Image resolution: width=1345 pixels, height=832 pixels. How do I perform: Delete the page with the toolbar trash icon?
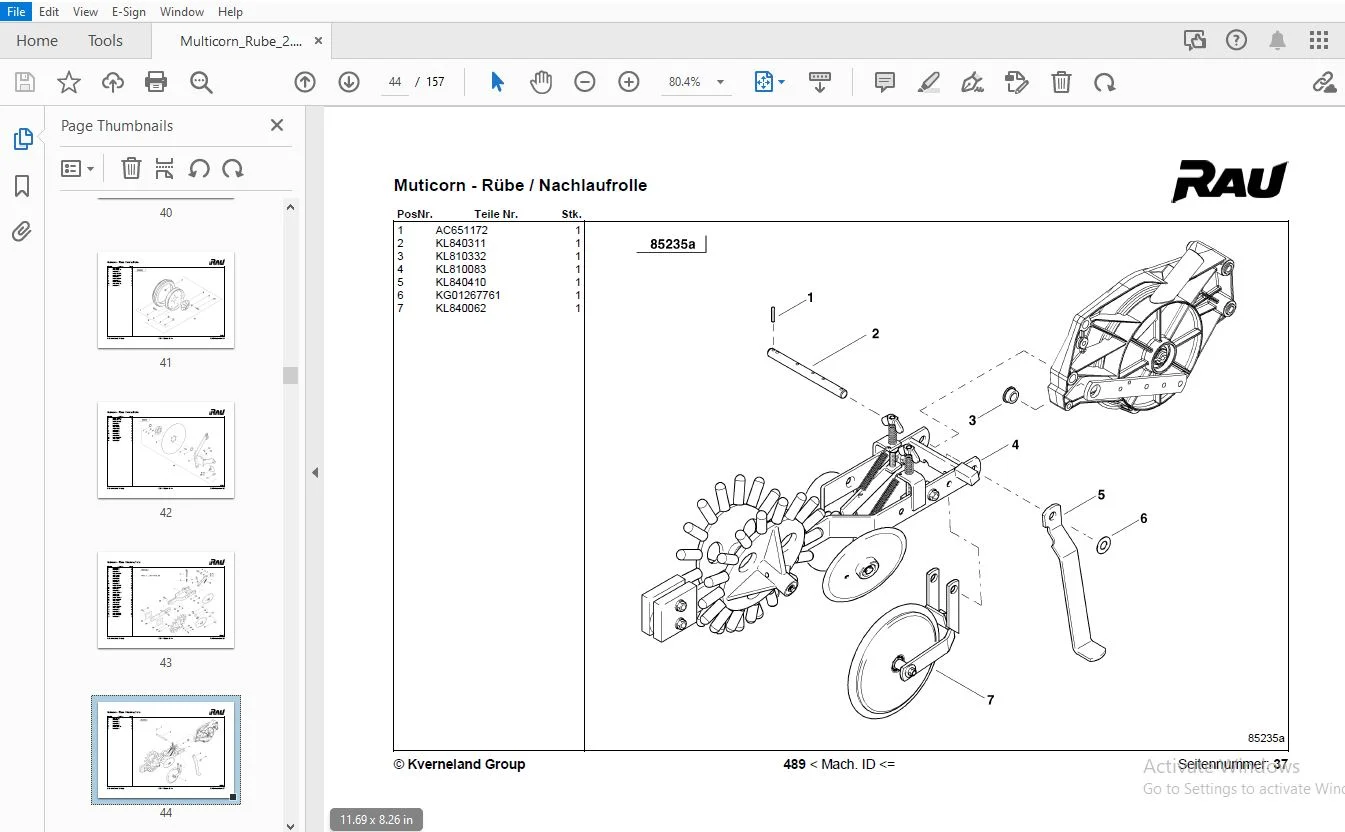(1061, 82)
